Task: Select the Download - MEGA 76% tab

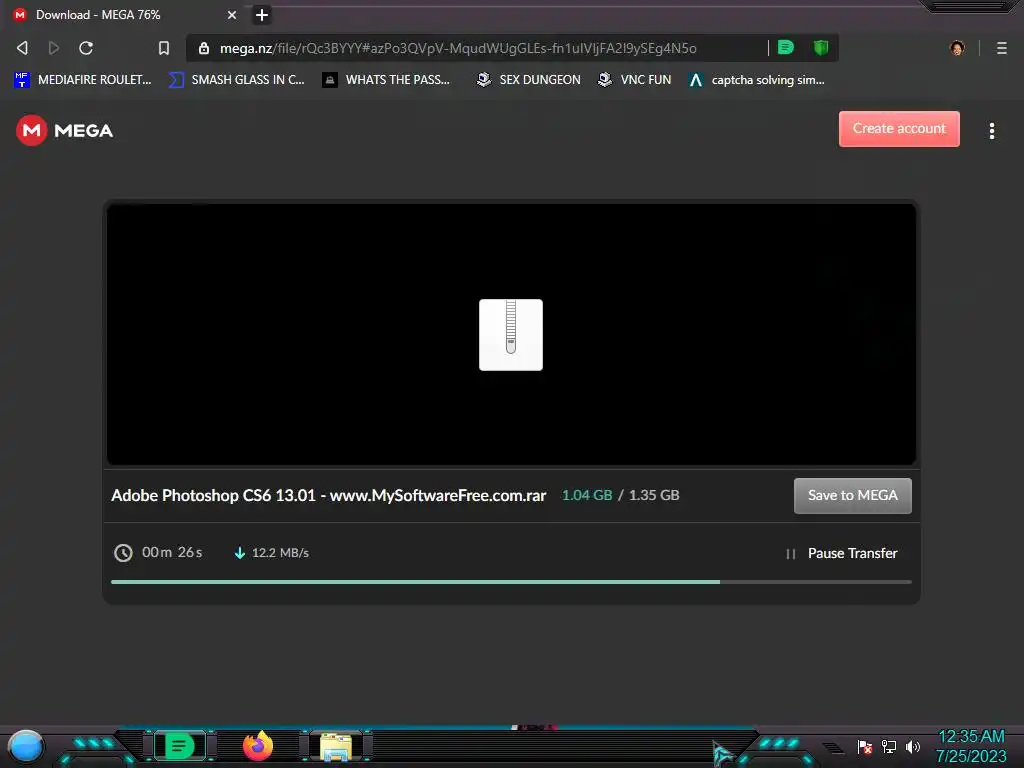Action: coord(125,14)
